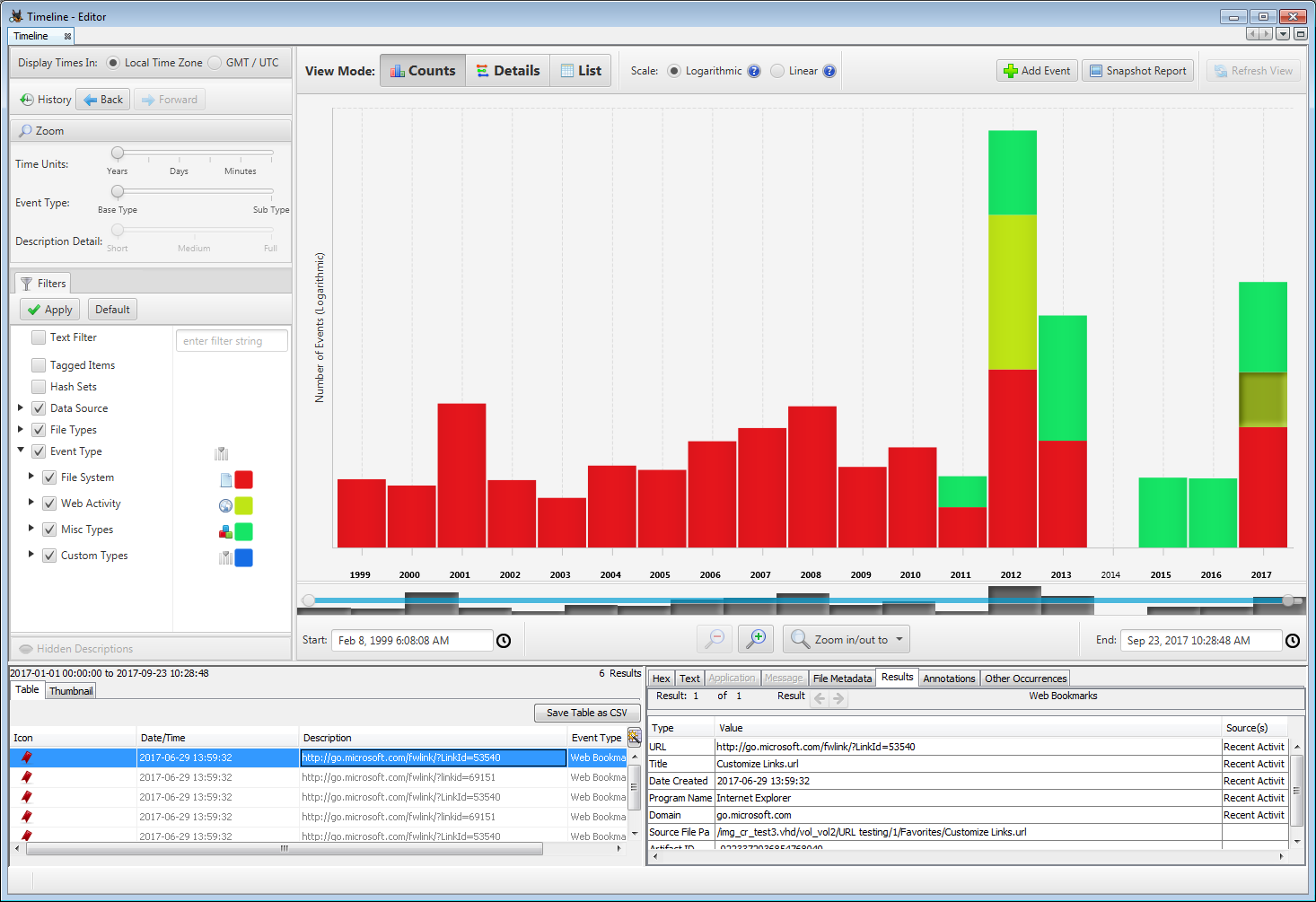Click the Custom Types blue color swatch
The width and height of the screenshot is (1316, 902).
point(243,558)
